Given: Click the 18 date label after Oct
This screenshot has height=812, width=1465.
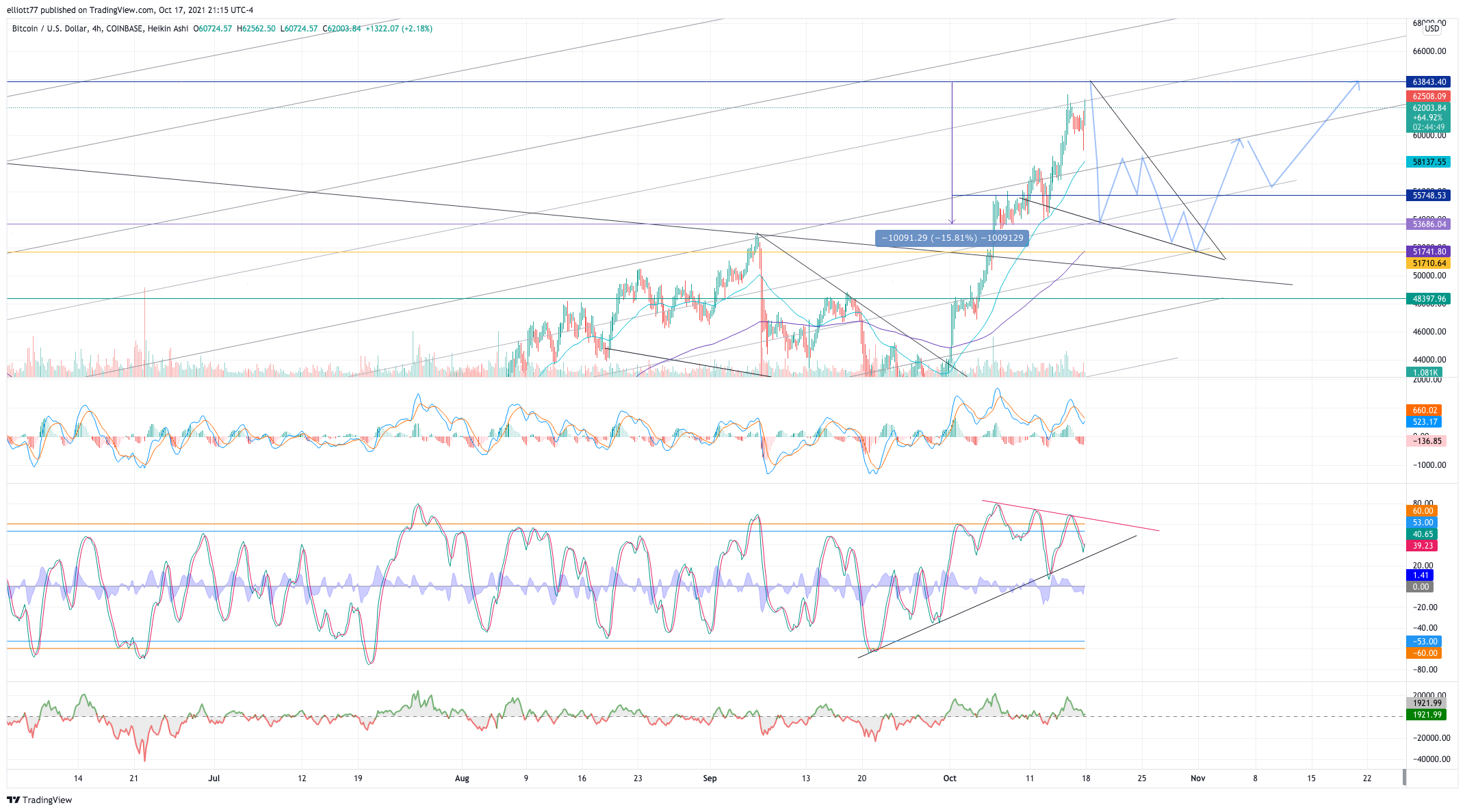Looking at the screenshot, I should (1086, 778).
